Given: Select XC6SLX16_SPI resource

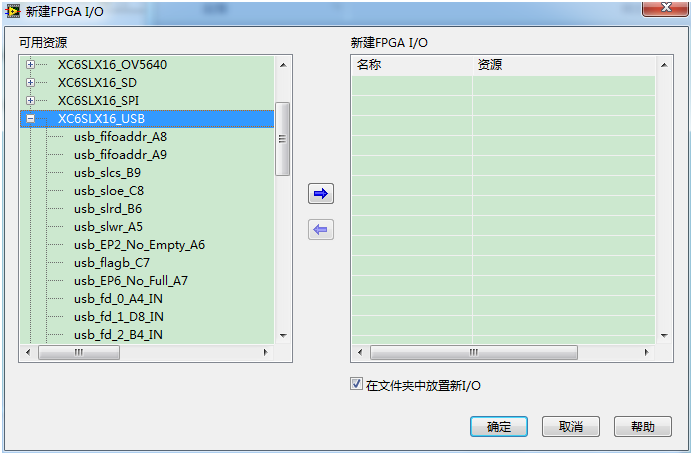Looking at the screenshot, I should click(x=98, y=100).
